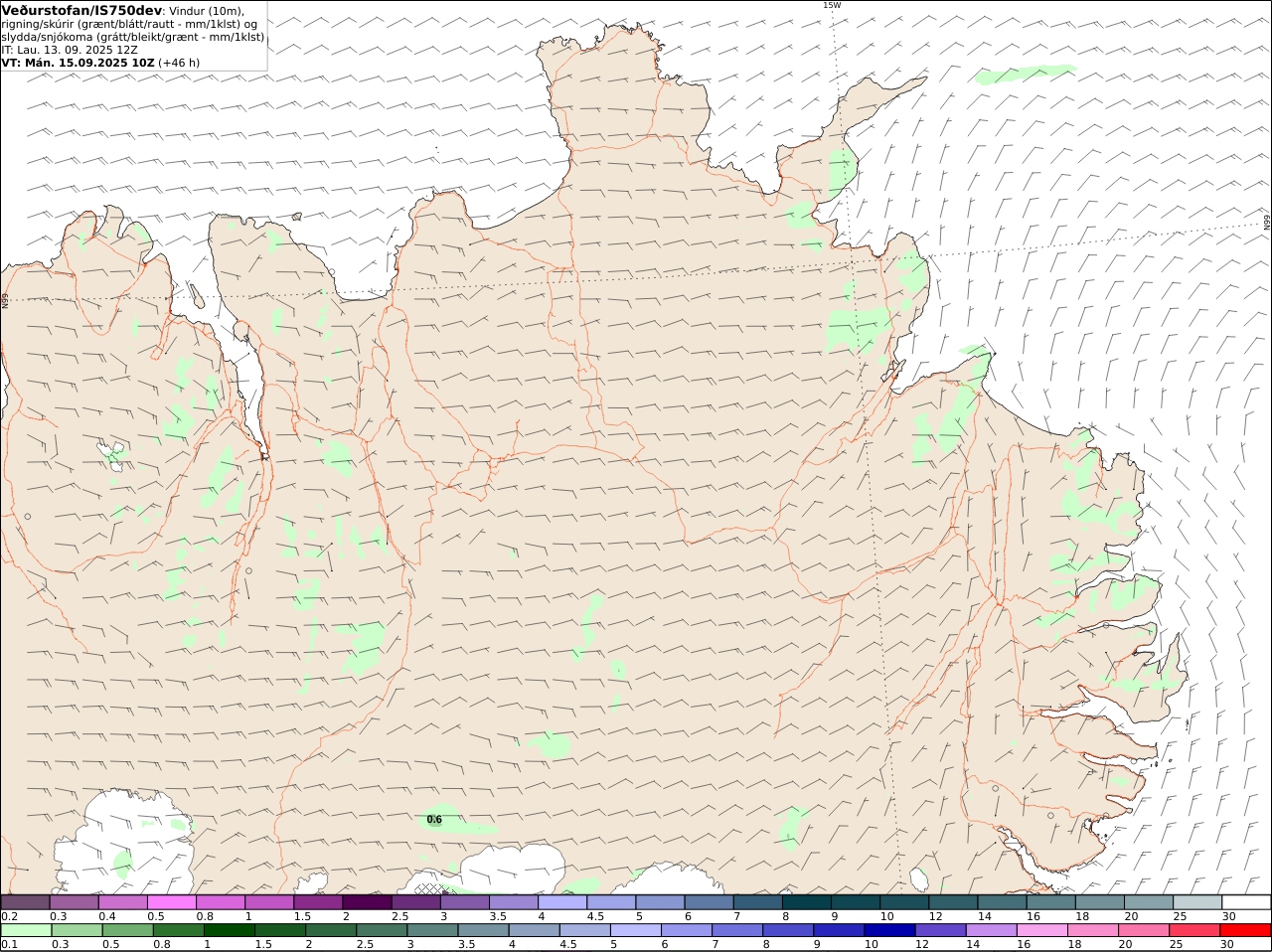
Task: Click the grey-green swatch at 3, bottom legend
Action: tap(432, 930)
